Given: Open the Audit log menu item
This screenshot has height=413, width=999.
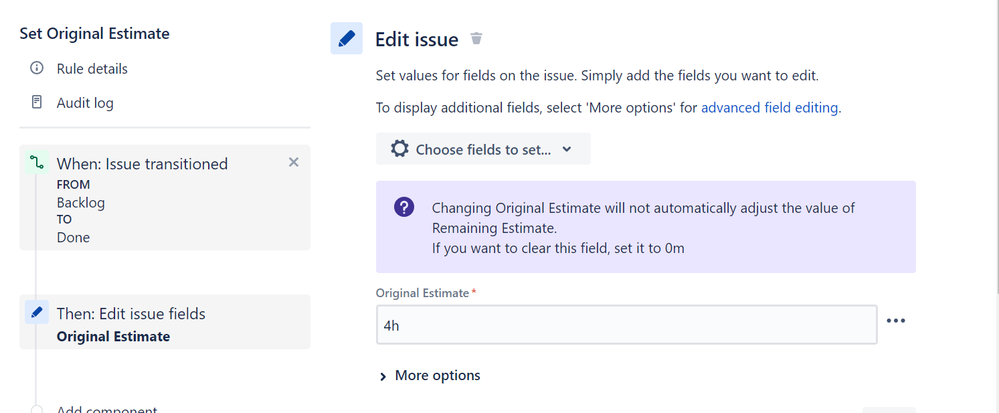Looking at the screenshot, I should coord(85,103).
